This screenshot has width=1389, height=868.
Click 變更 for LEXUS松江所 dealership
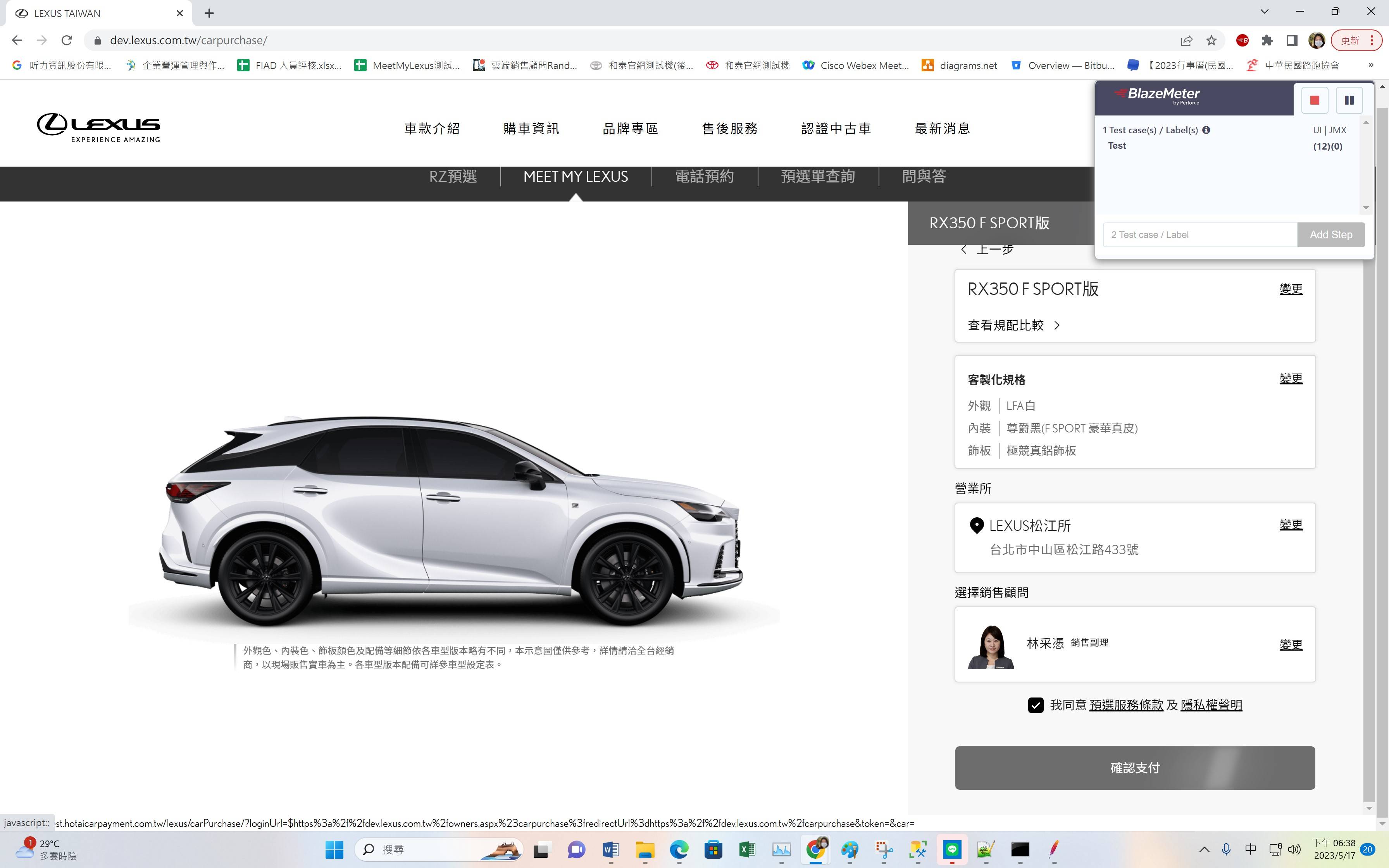1291,524
